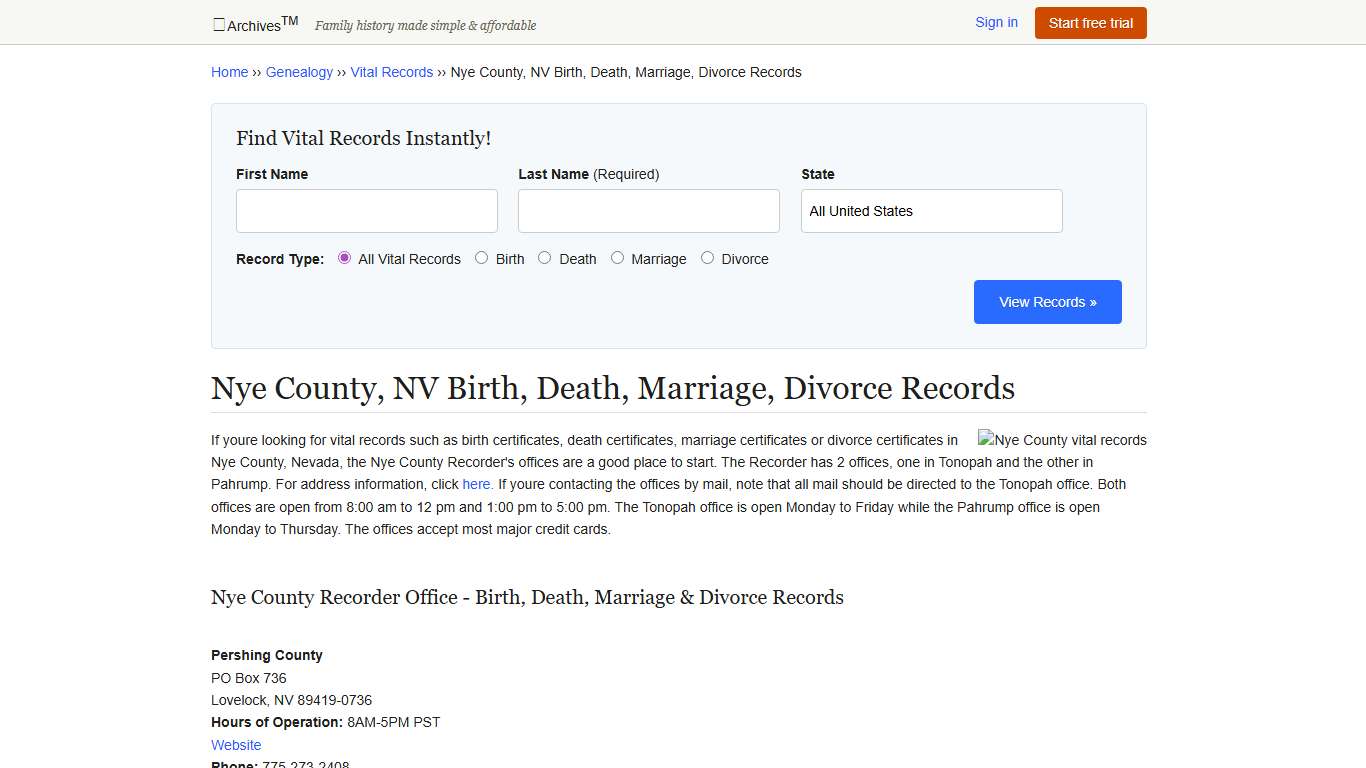
Task: Click the page heading for Nye County records
Action: (612, 388)
